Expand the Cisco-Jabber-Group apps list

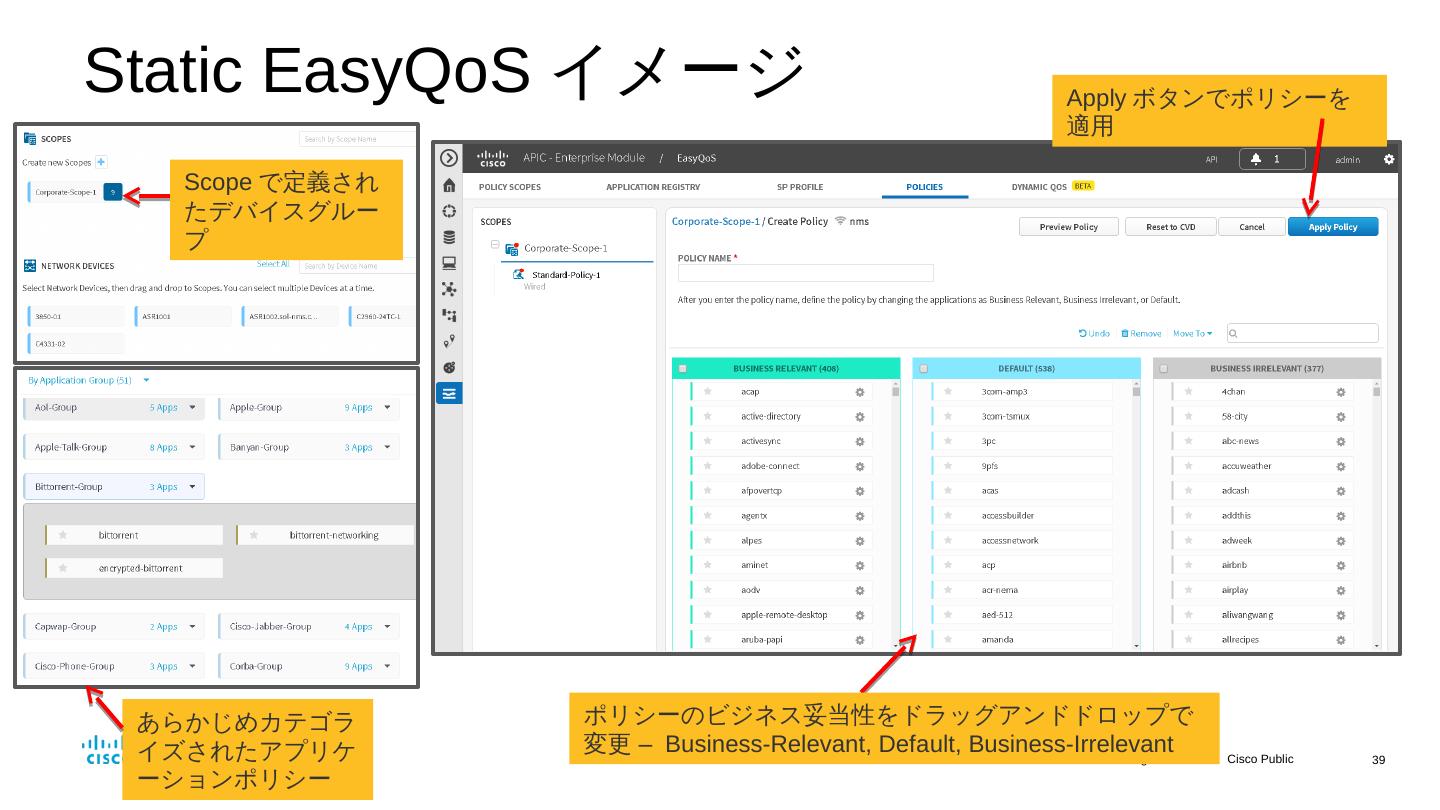point(386,627)
